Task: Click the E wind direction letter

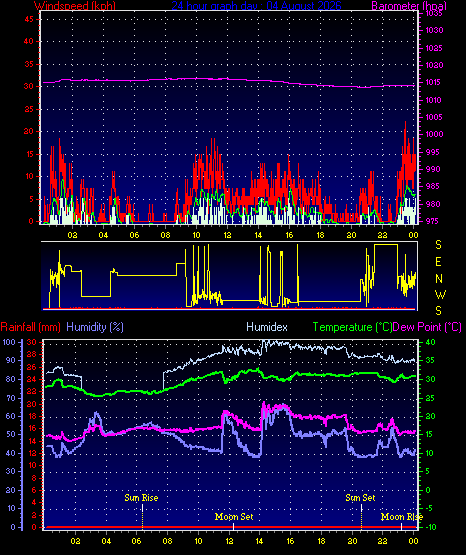Action: tap(438, 262)
